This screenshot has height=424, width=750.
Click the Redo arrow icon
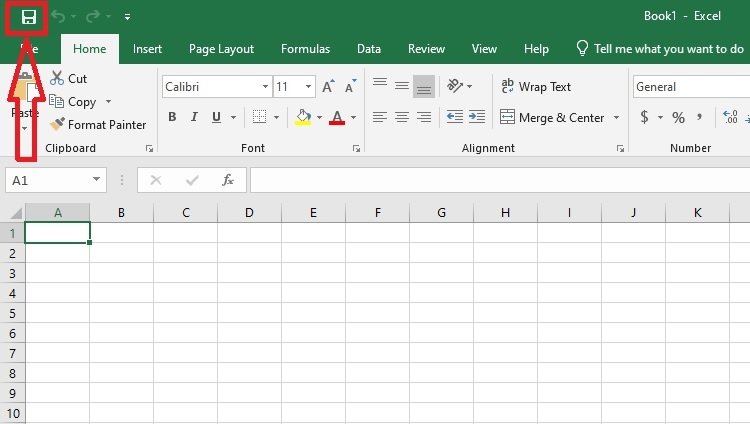click(93, 16)
